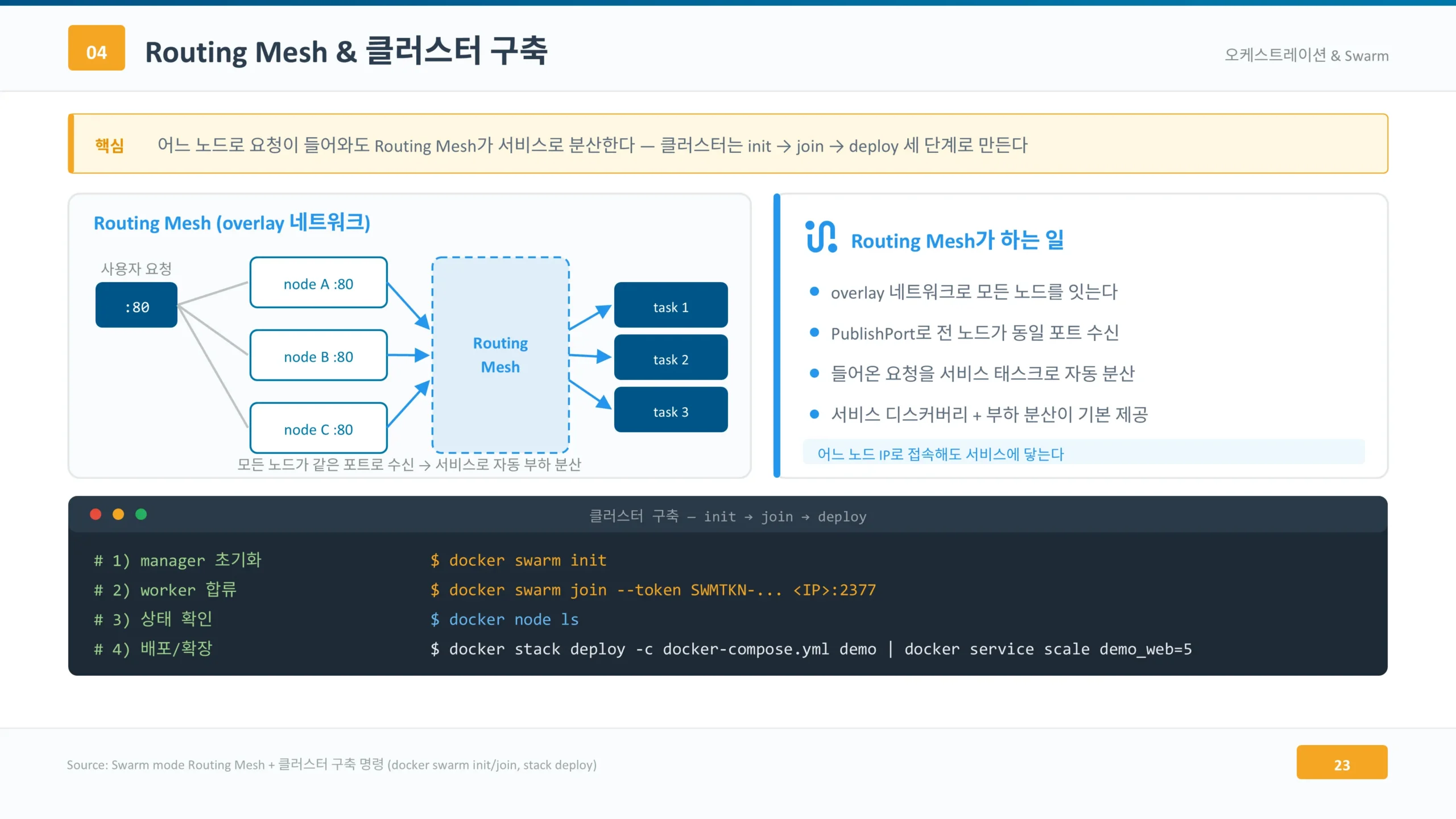Click the page number 23 badge
The width and height of the screenshot is (1456, 819).
point(1342,762)
